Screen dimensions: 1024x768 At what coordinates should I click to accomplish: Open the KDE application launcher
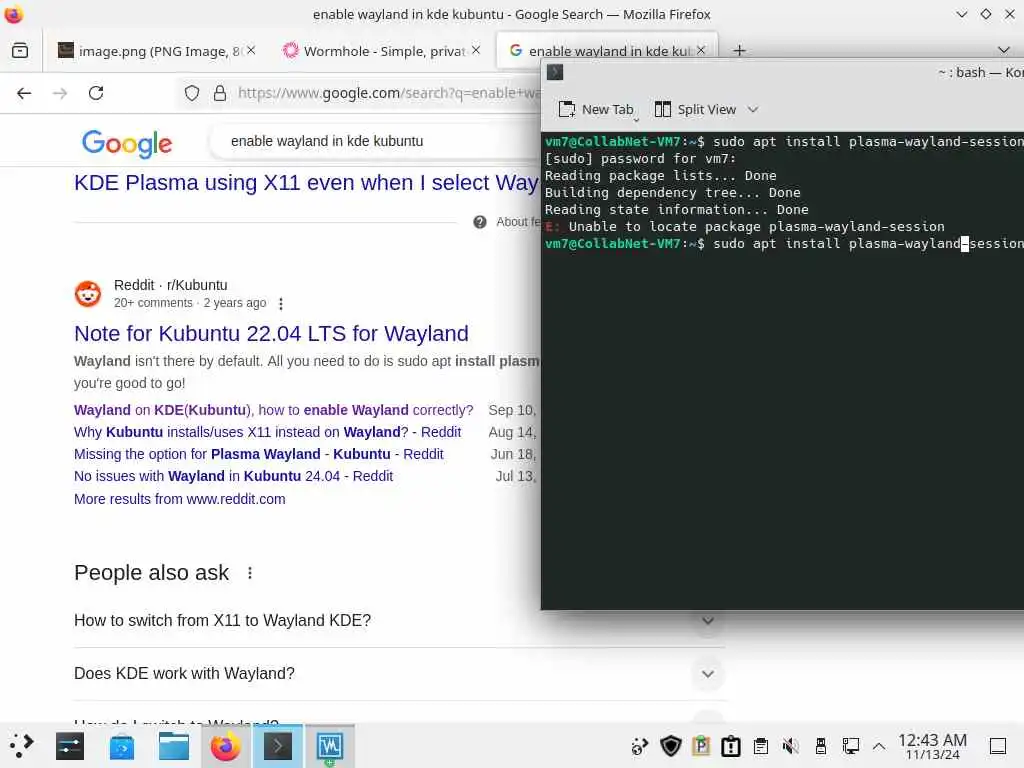tap(21, 745)
